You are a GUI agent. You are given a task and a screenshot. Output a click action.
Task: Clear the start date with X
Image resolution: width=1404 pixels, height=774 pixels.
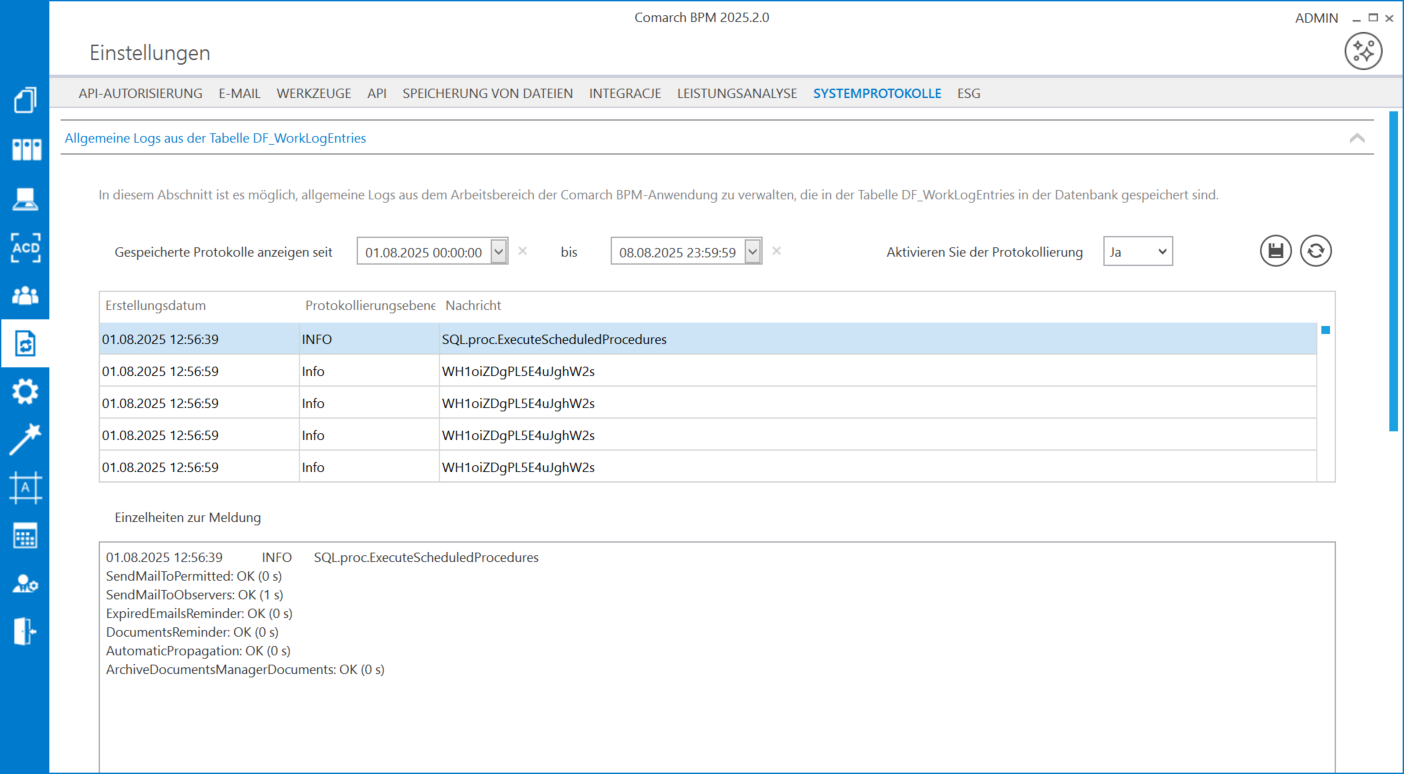point(523,251)
